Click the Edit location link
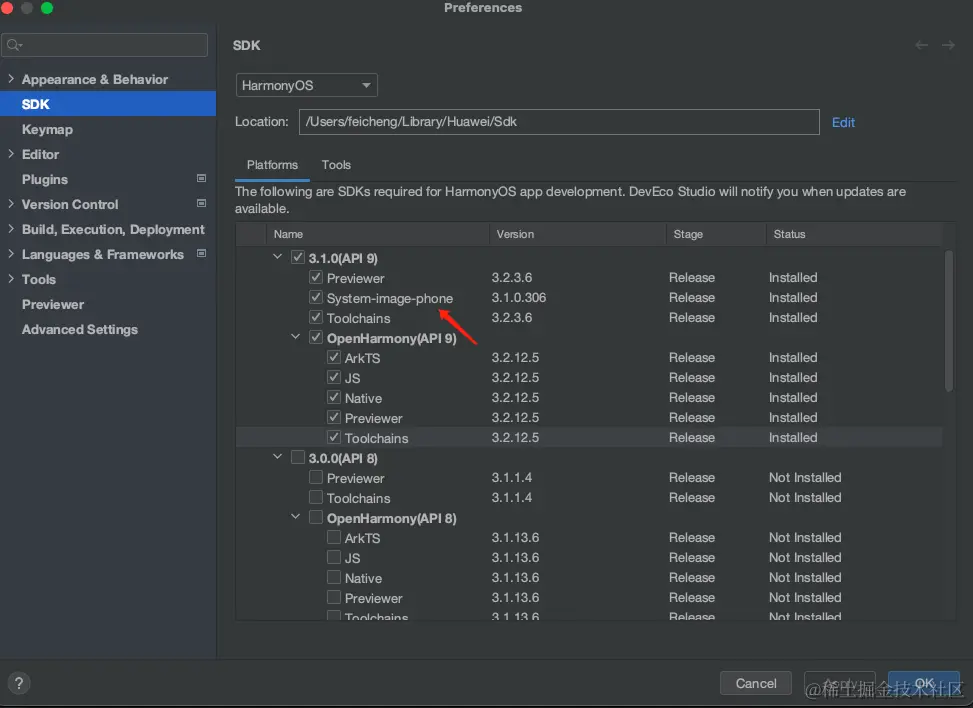This screenshot has width=973, height=708. pos(843,122)
